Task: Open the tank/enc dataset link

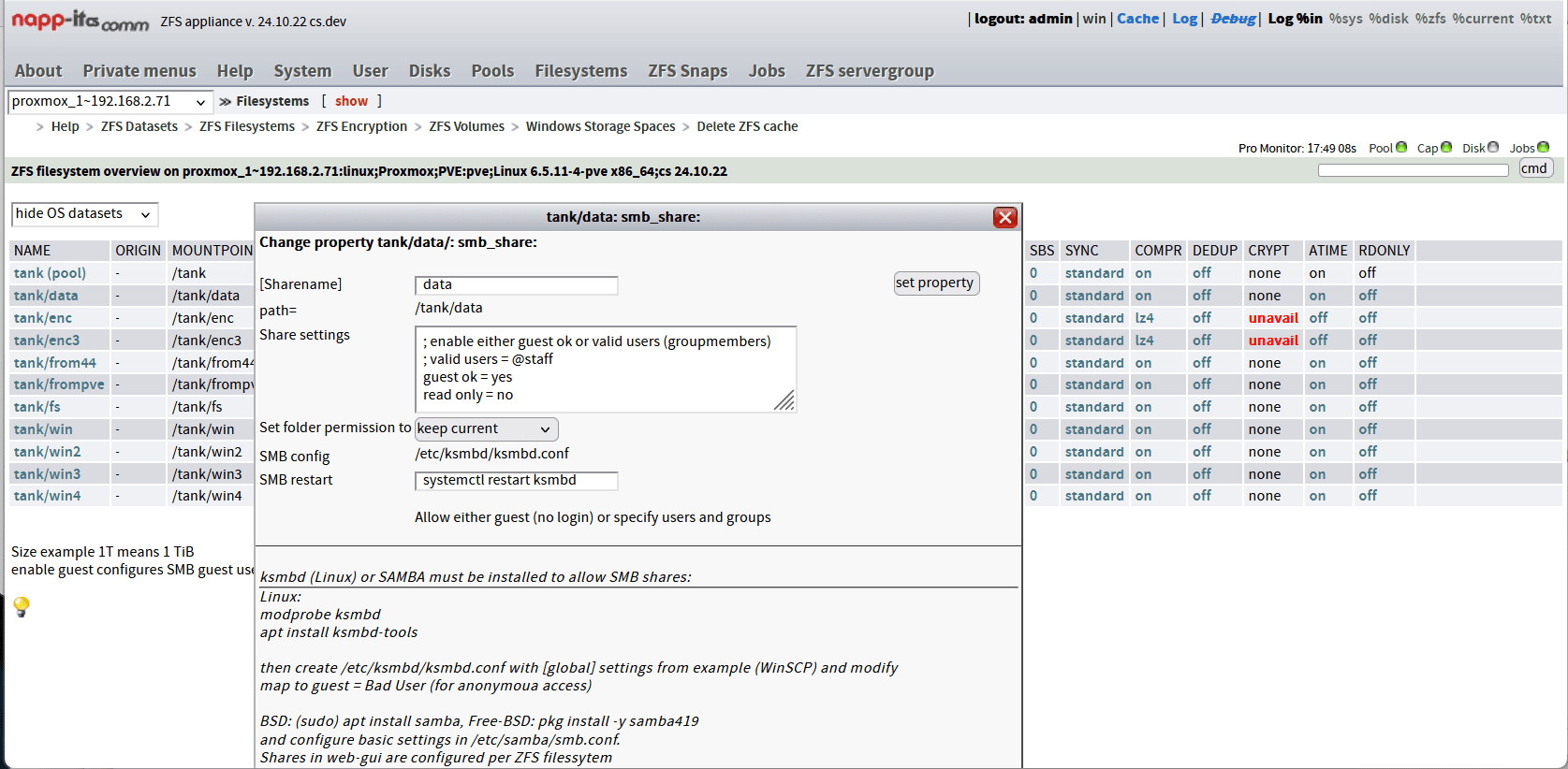Action: pos(42,318)
